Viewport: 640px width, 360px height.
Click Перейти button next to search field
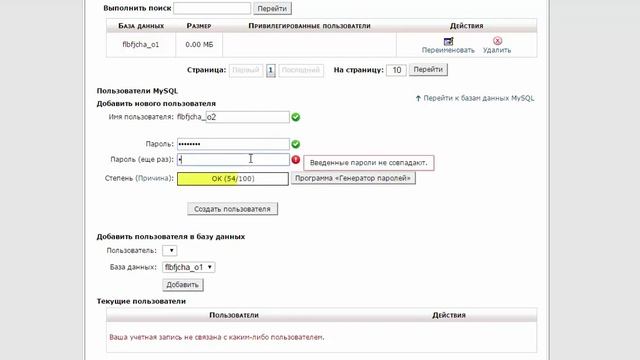272,8
